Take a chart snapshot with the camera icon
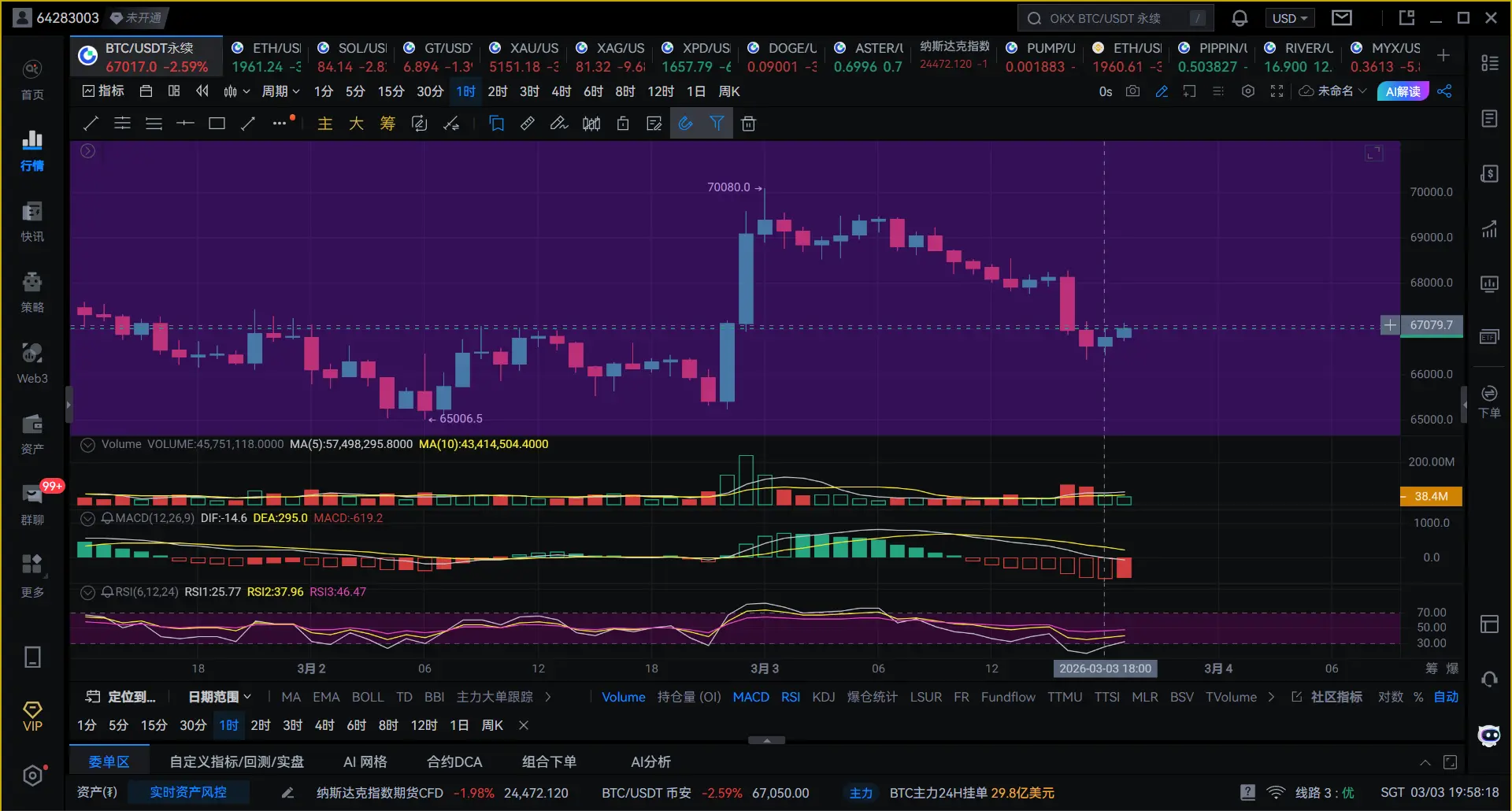1512x811 pixels. pos(1132,91)
